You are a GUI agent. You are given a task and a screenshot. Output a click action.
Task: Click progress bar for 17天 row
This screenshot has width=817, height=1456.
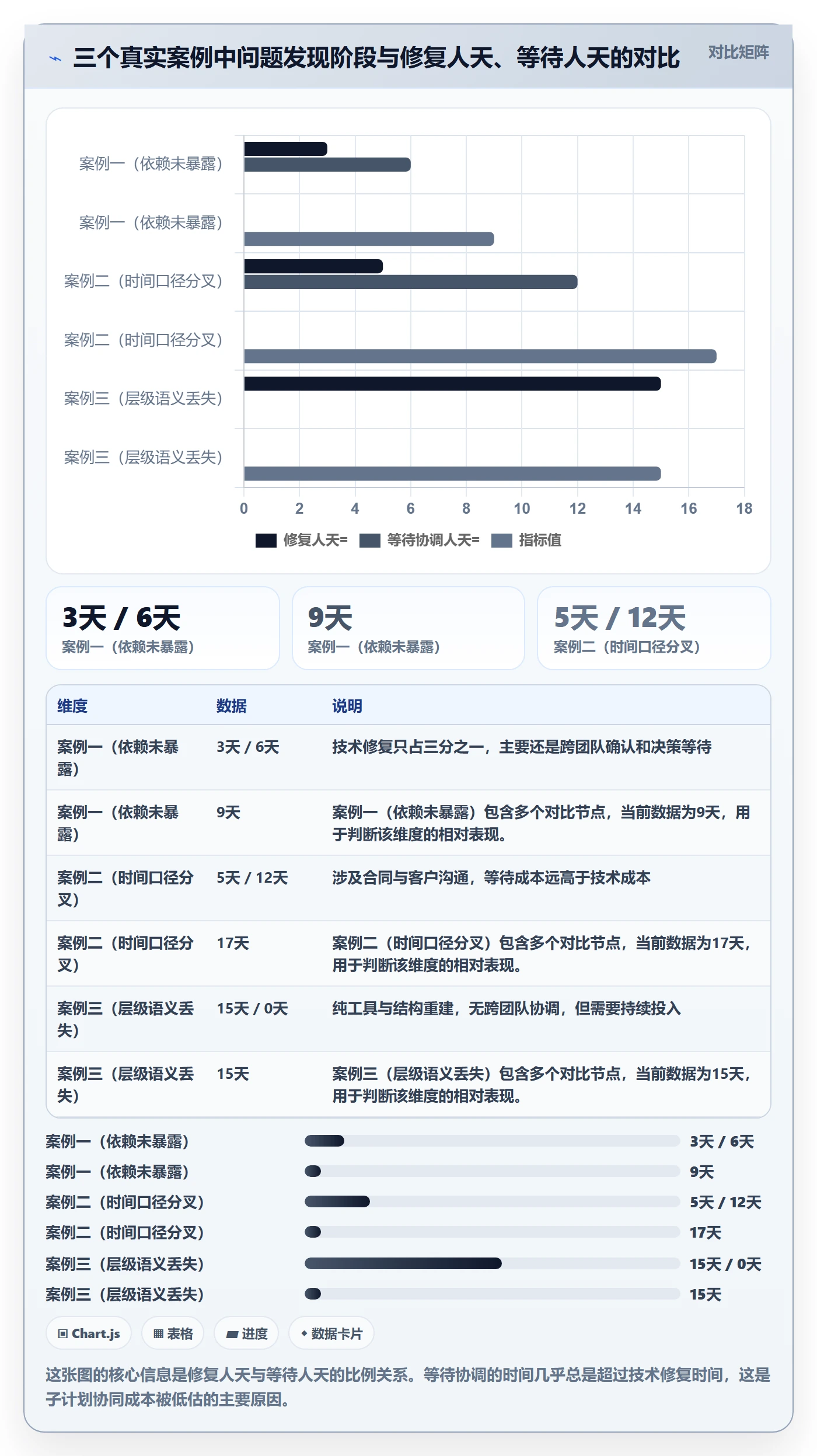(493, 1232)
